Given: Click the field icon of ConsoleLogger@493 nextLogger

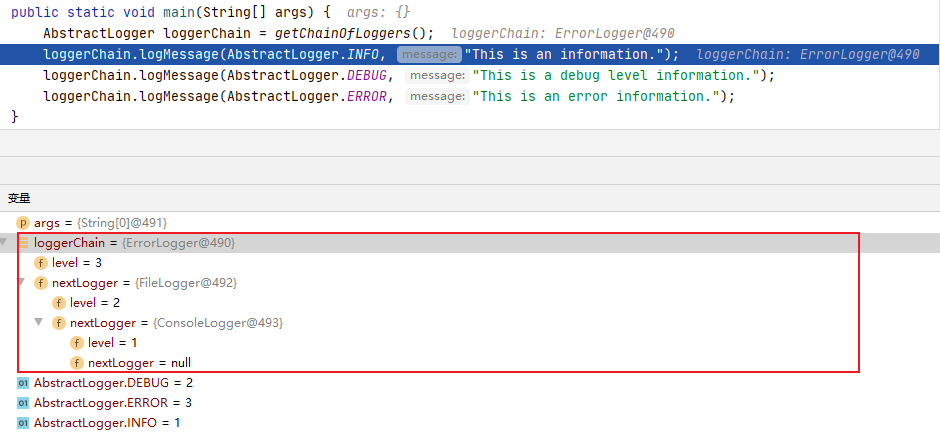Looking at the screenshot, I should point(59,323).
